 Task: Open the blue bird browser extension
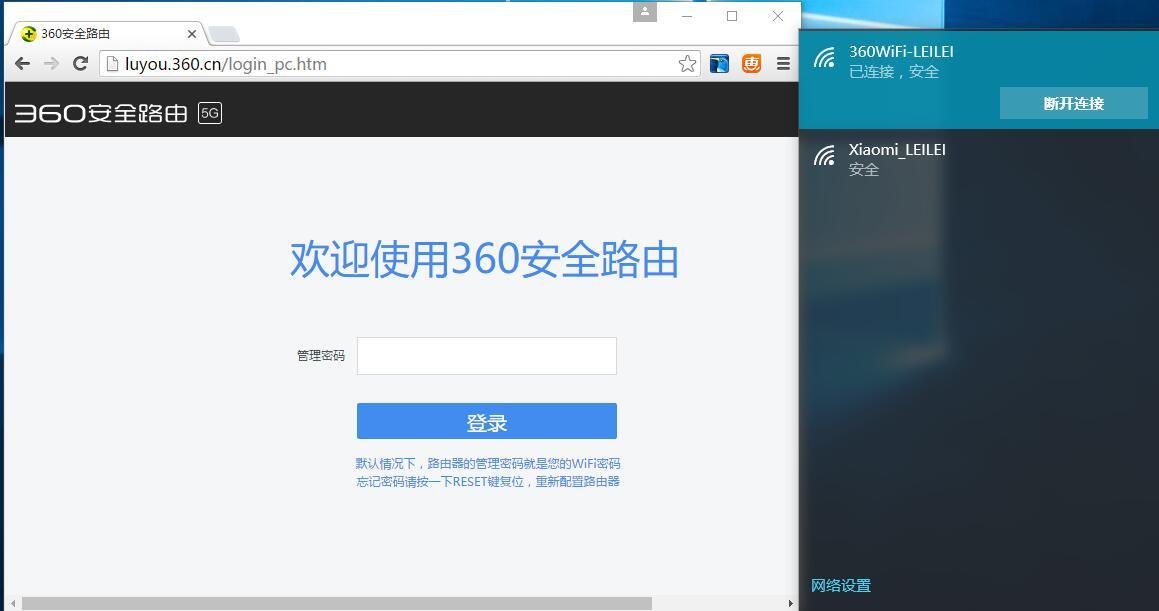pyautogui.click(x=718, y=63)
